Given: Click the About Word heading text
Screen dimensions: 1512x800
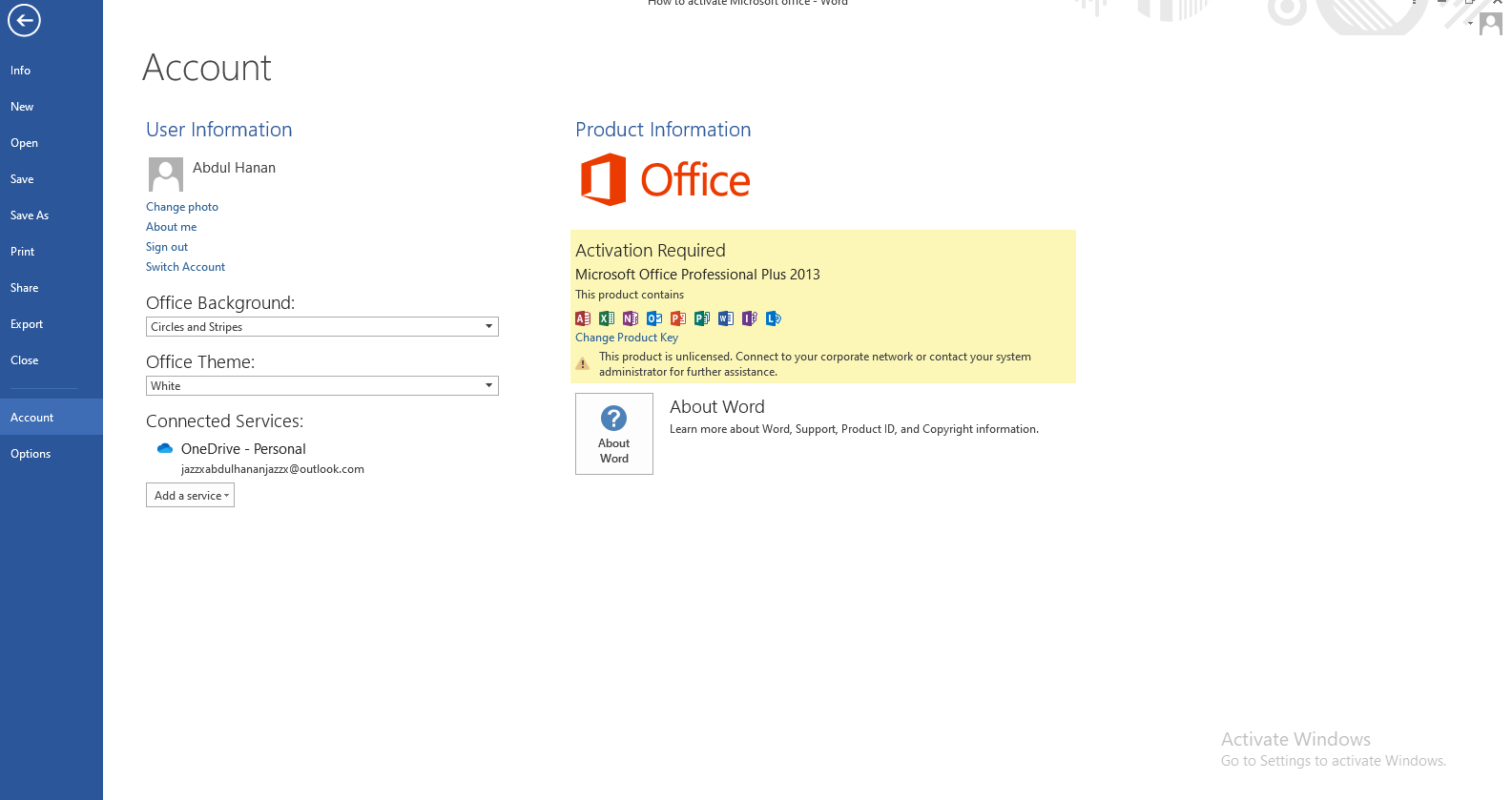Looking at the screenshot, I should (717, 407).
